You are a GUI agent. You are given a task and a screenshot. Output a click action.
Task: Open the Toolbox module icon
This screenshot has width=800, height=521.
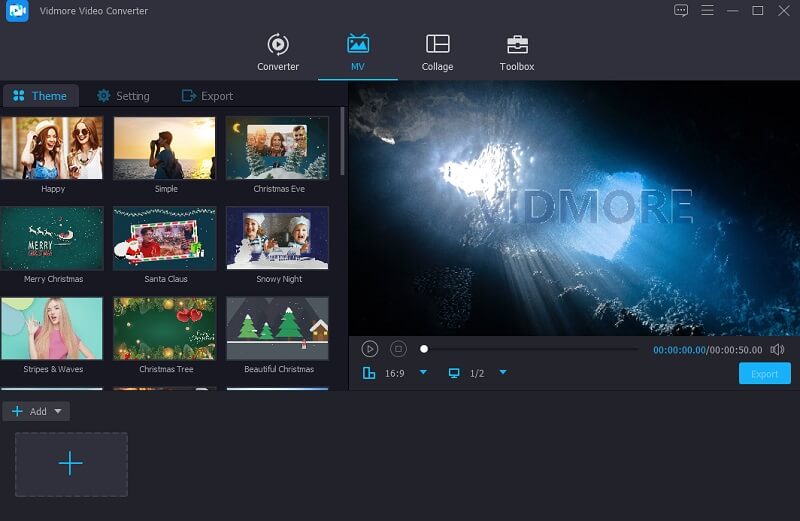pos(517,45)
